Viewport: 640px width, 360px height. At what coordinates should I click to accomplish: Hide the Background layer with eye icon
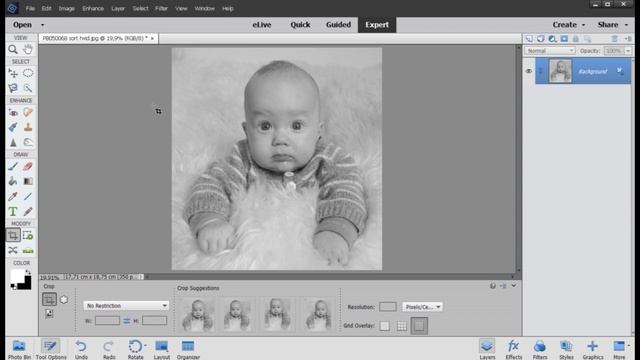tap(529, 71)
